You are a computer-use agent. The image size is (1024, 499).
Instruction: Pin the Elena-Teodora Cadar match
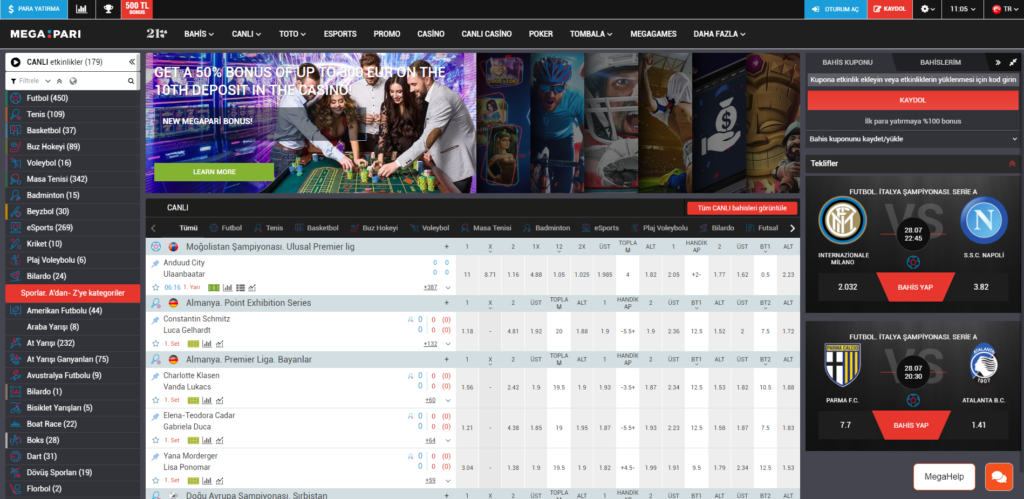(155, 416)
